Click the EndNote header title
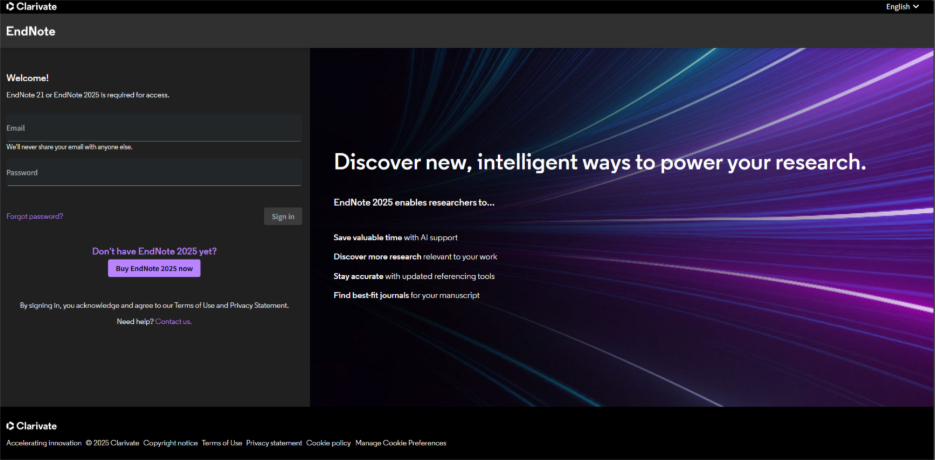 tap(31, 31)
